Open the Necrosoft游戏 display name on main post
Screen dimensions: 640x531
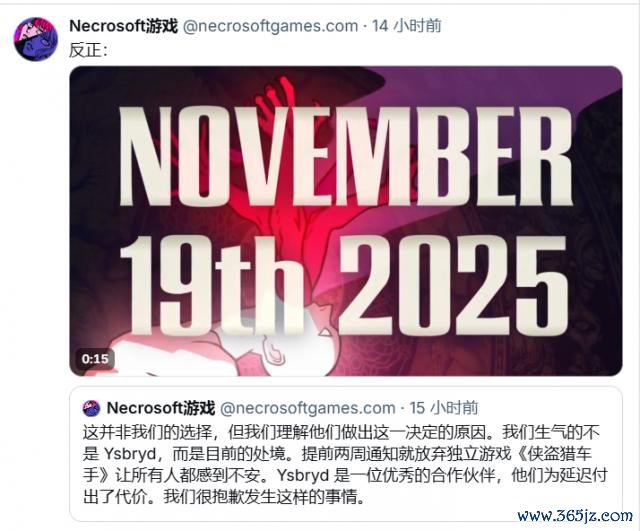pyautogui.click(x=124, y=27)
